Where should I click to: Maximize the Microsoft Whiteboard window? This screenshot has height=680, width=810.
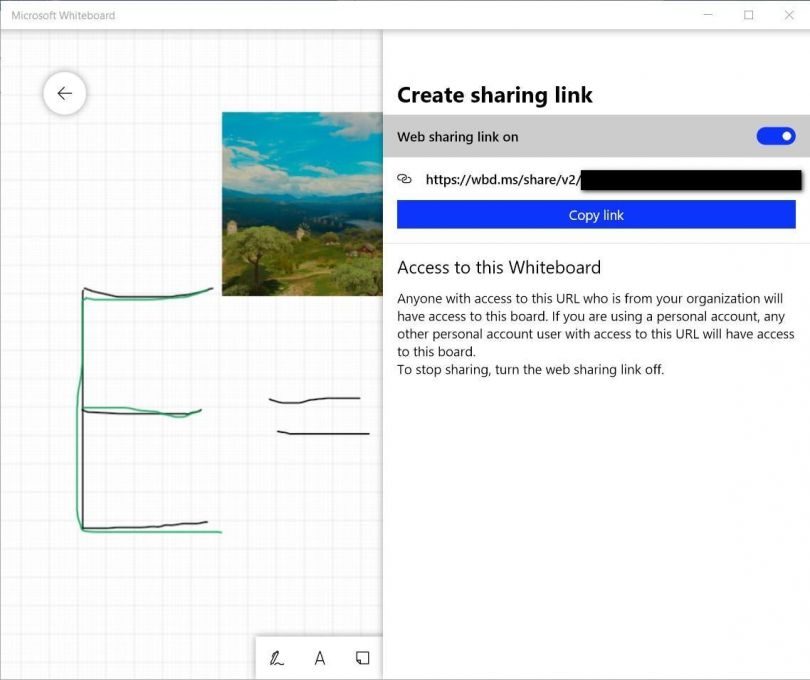pyautogui.click(x=749, y=15)
